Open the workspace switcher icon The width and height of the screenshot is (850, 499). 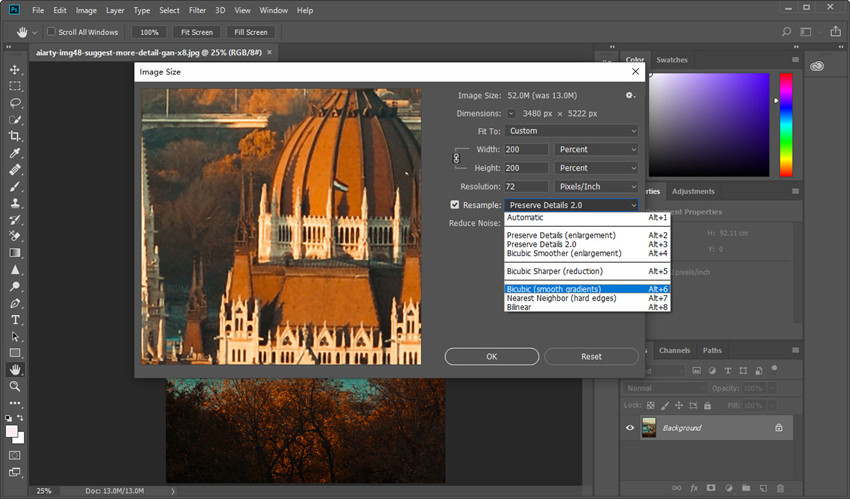pos(806,32)
